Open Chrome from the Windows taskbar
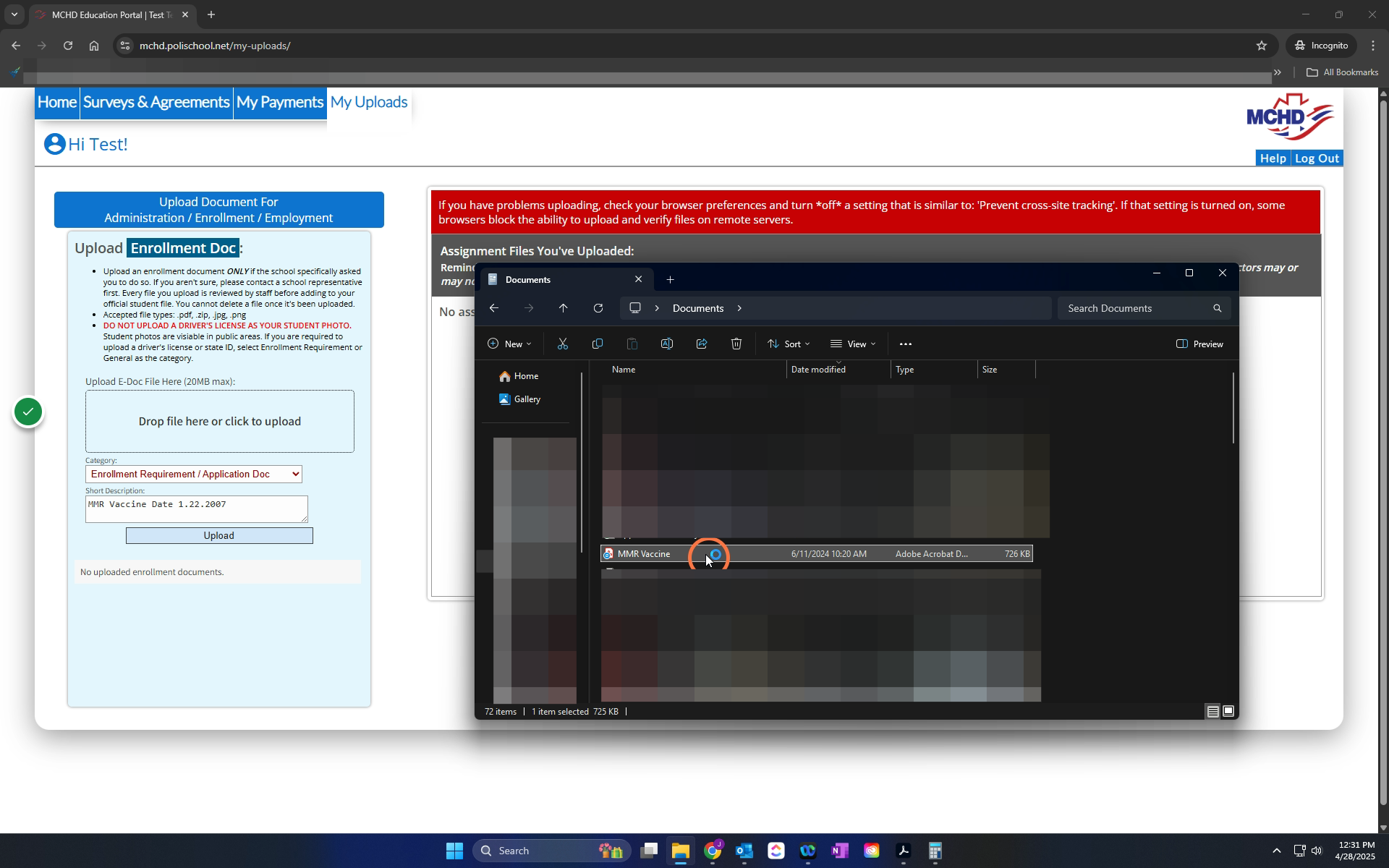 coord(713,851)
